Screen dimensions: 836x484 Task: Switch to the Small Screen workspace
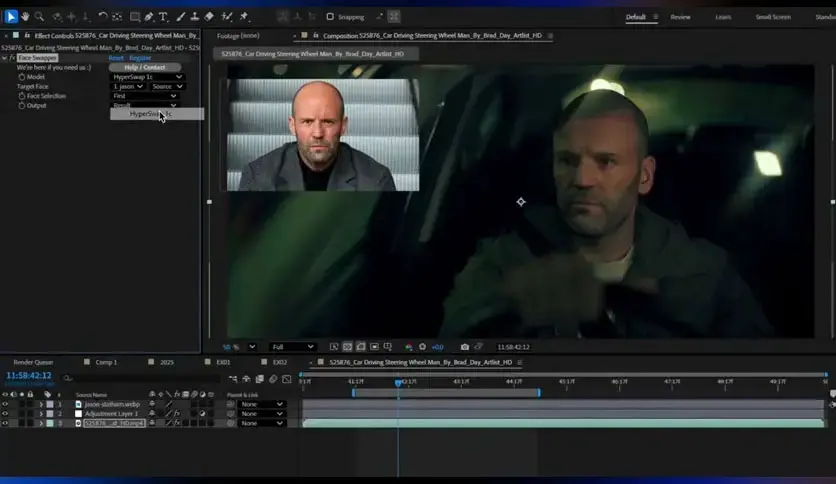pyautogui.click(x=773, y=17)
